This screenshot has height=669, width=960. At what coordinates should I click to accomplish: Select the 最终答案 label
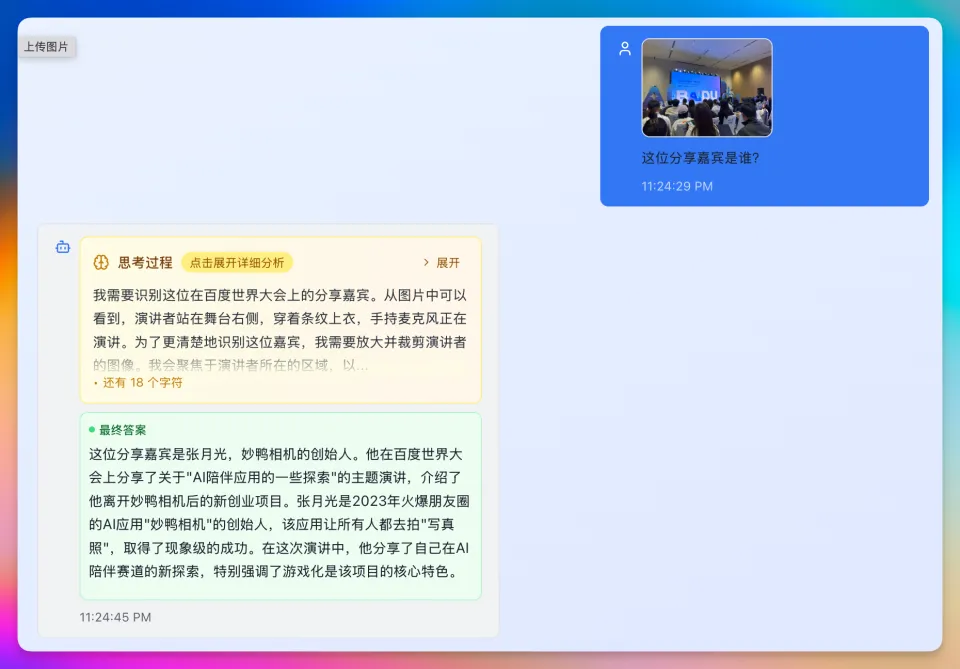tap(122, 430)
